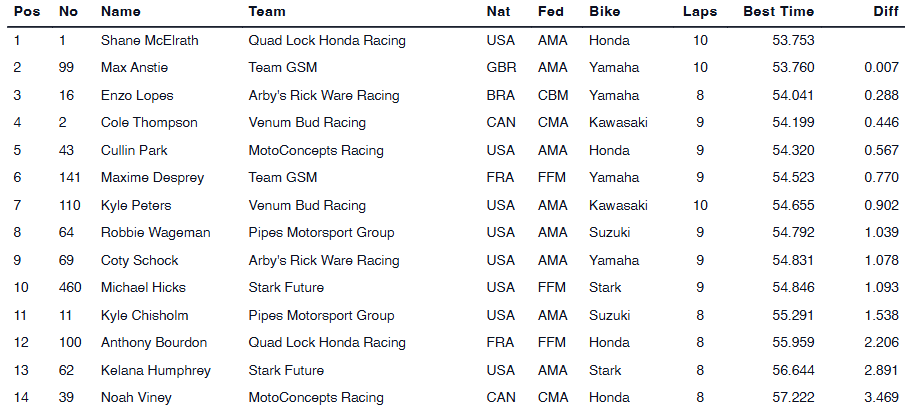Click the Name column header
The width and height of the screenshot is (914, 417).
coord(121,12)
